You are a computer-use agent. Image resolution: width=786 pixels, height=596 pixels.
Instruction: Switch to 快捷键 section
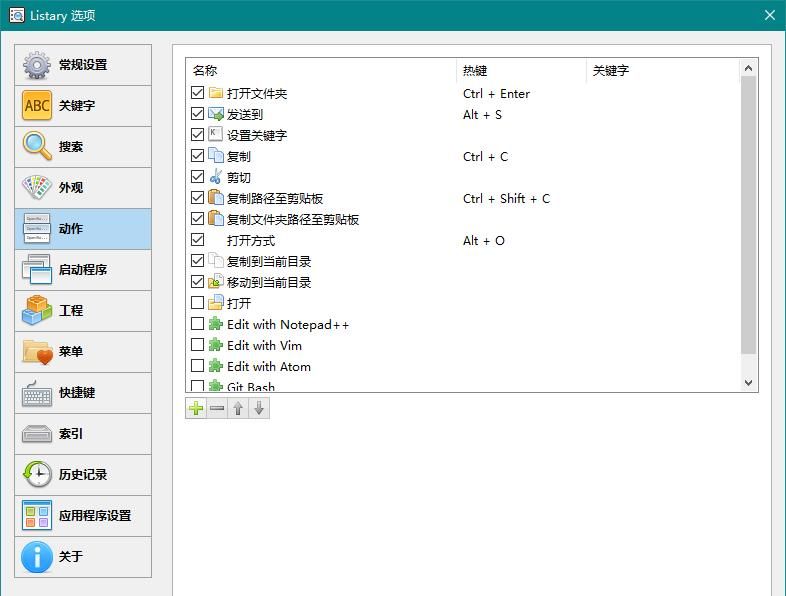pos(83,393)
